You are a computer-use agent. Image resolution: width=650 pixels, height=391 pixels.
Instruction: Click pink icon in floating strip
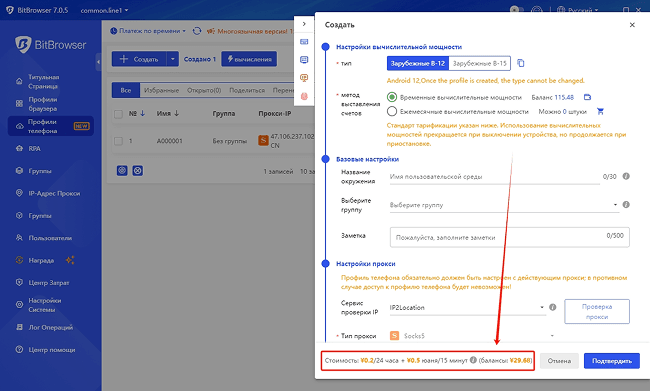pos(304,96)
